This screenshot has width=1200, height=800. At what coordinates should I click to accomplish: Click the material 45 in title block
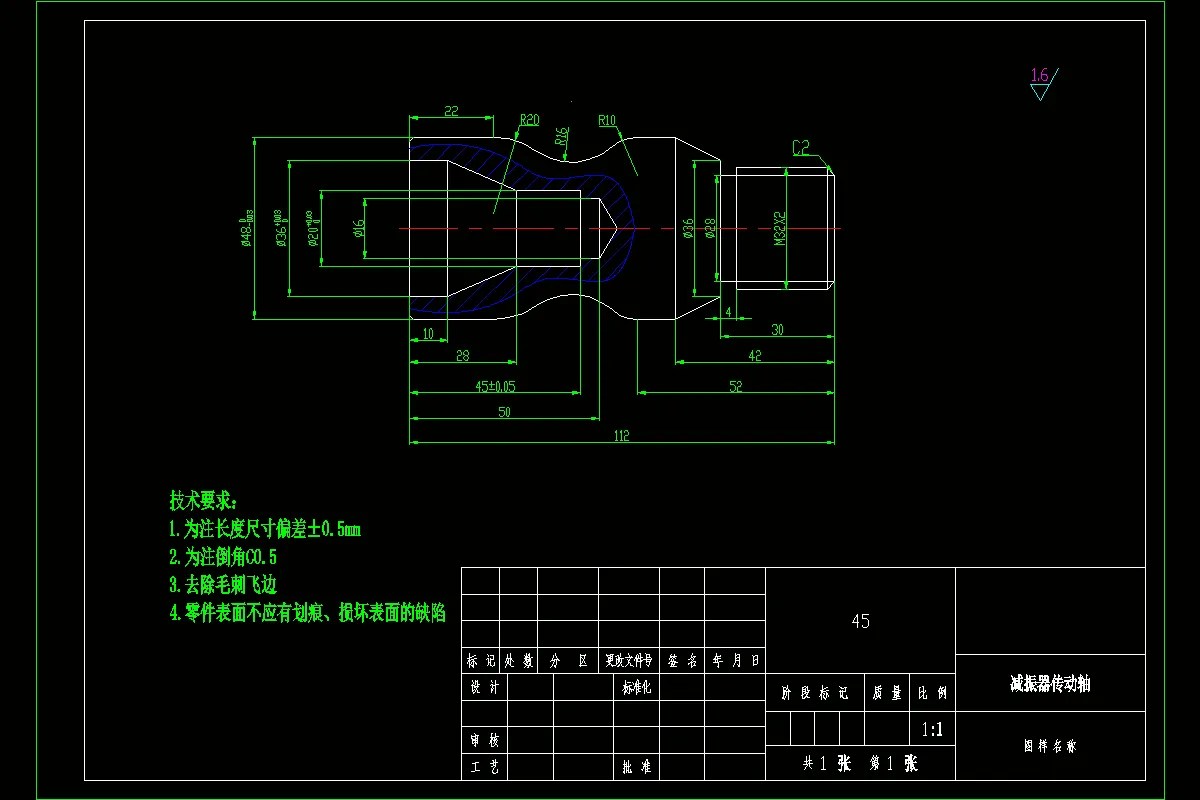pos(860,621)
